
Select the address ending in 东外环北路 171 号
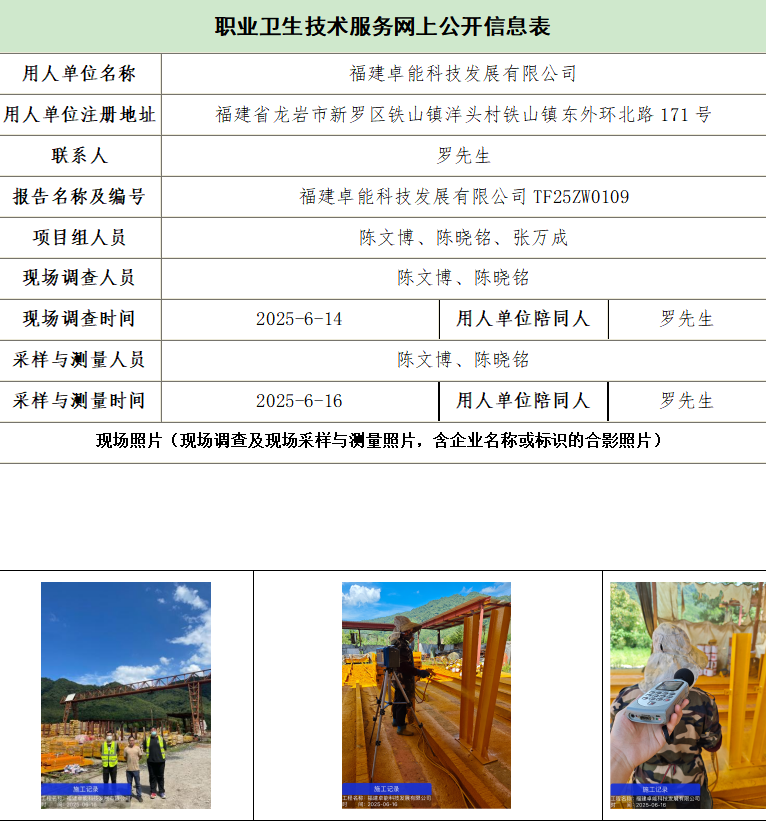463,114
